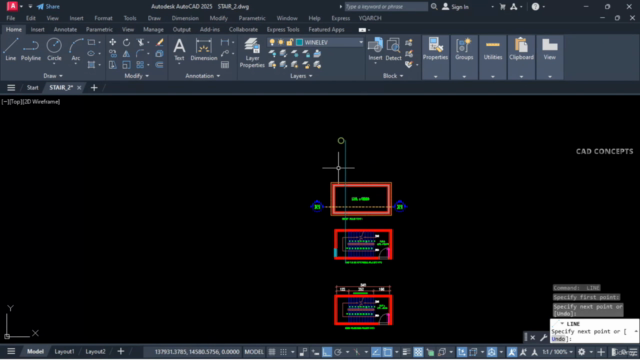Viewport: 640px width, 360px height.
Task: Add a new drawing tab with plus
Action: [x=94, y=88]
